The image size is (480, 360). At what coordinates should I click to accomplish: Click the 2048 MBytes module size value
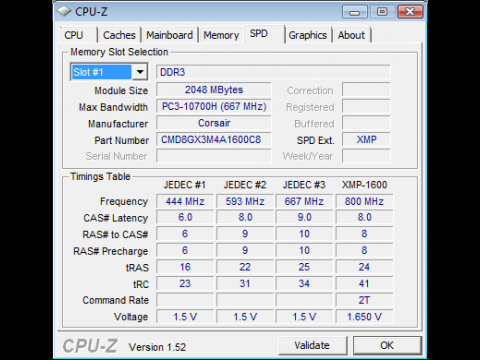point(214,90)
